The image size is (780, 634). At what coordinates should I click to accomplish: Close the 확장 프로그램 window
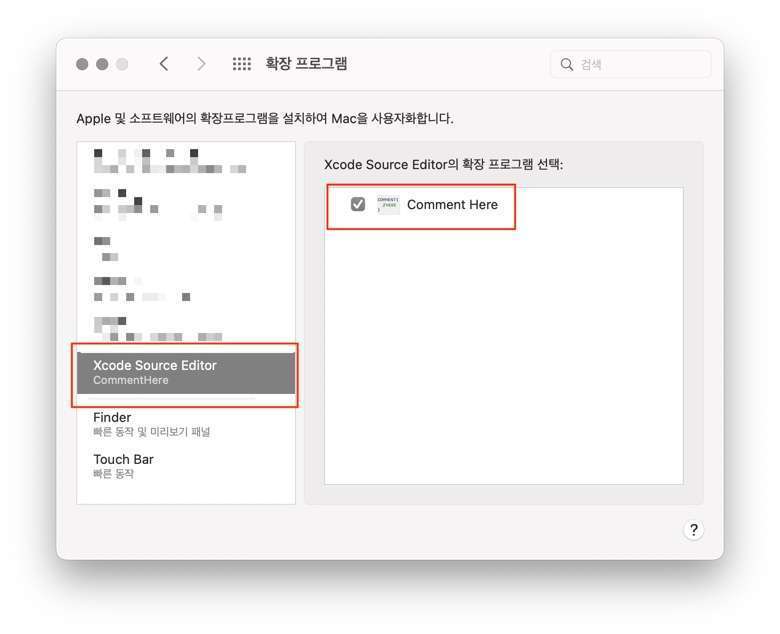tap(83, 64)
